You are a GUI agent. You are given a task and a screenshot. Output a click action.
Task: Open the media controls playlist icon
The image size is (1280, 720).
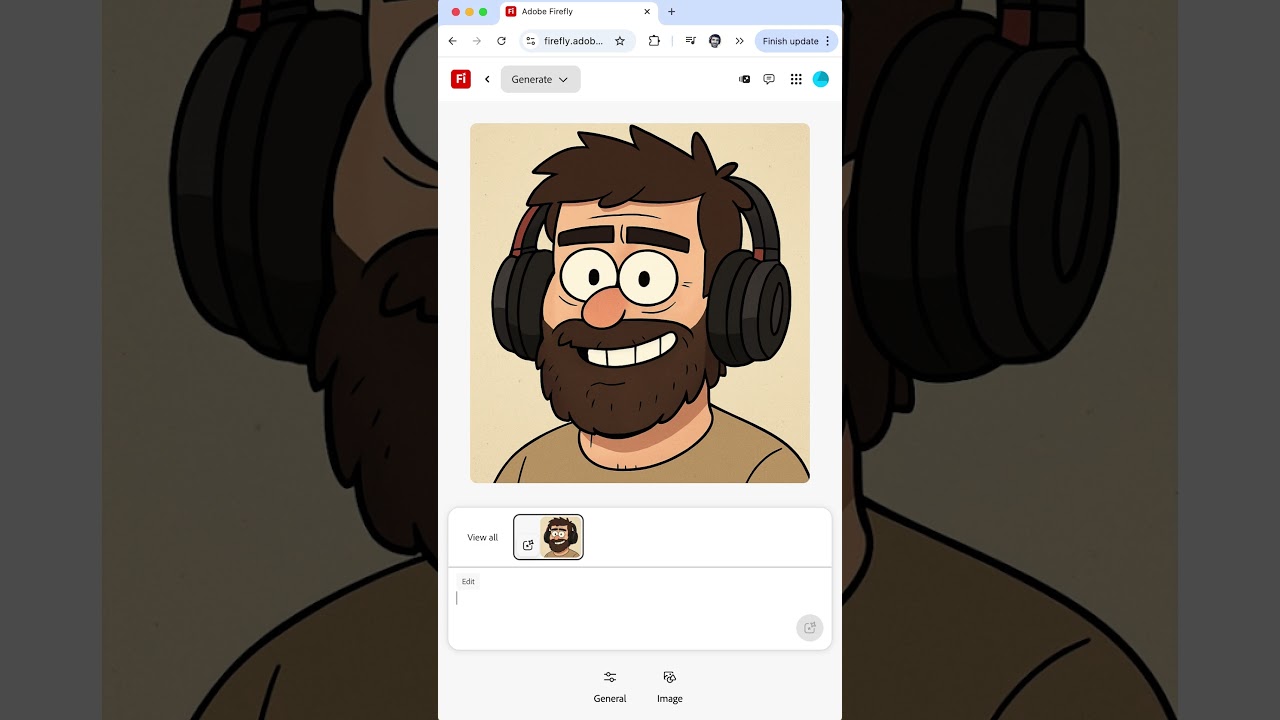(x=690, y=41)
